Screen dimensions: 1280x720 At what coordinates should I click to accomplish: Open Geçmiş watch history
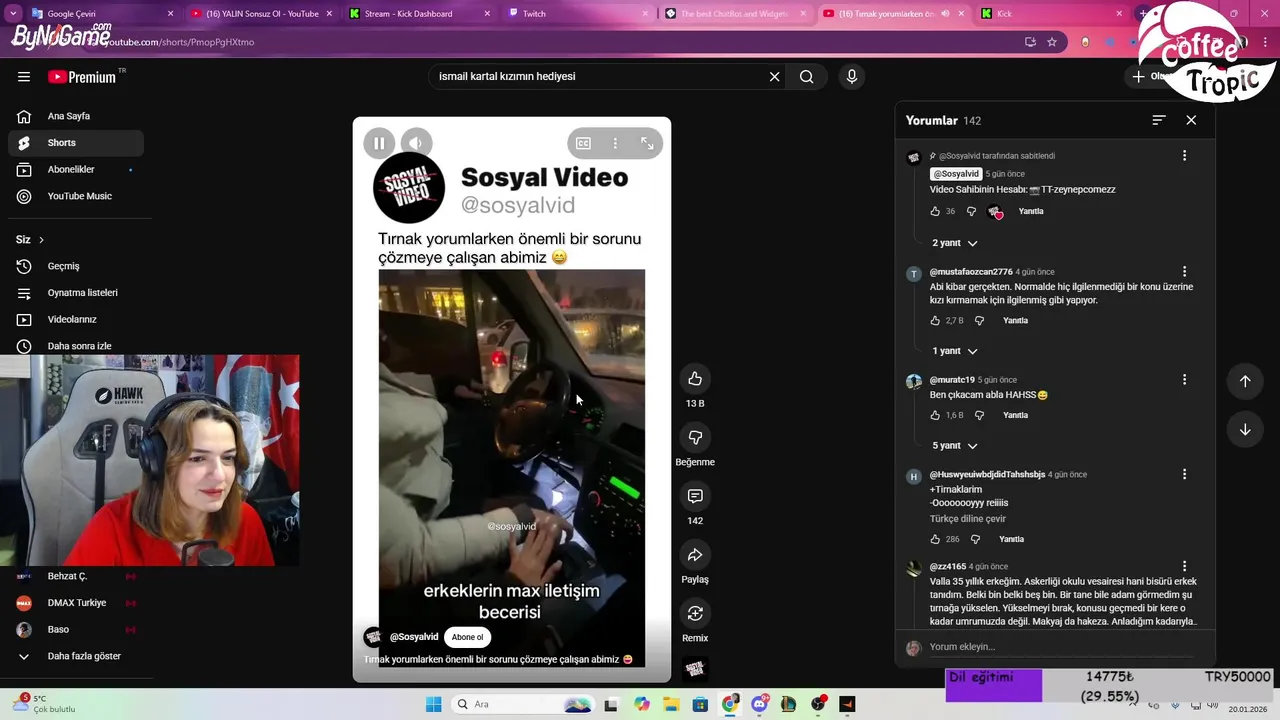pyautogui.click(x=76, y=266)
